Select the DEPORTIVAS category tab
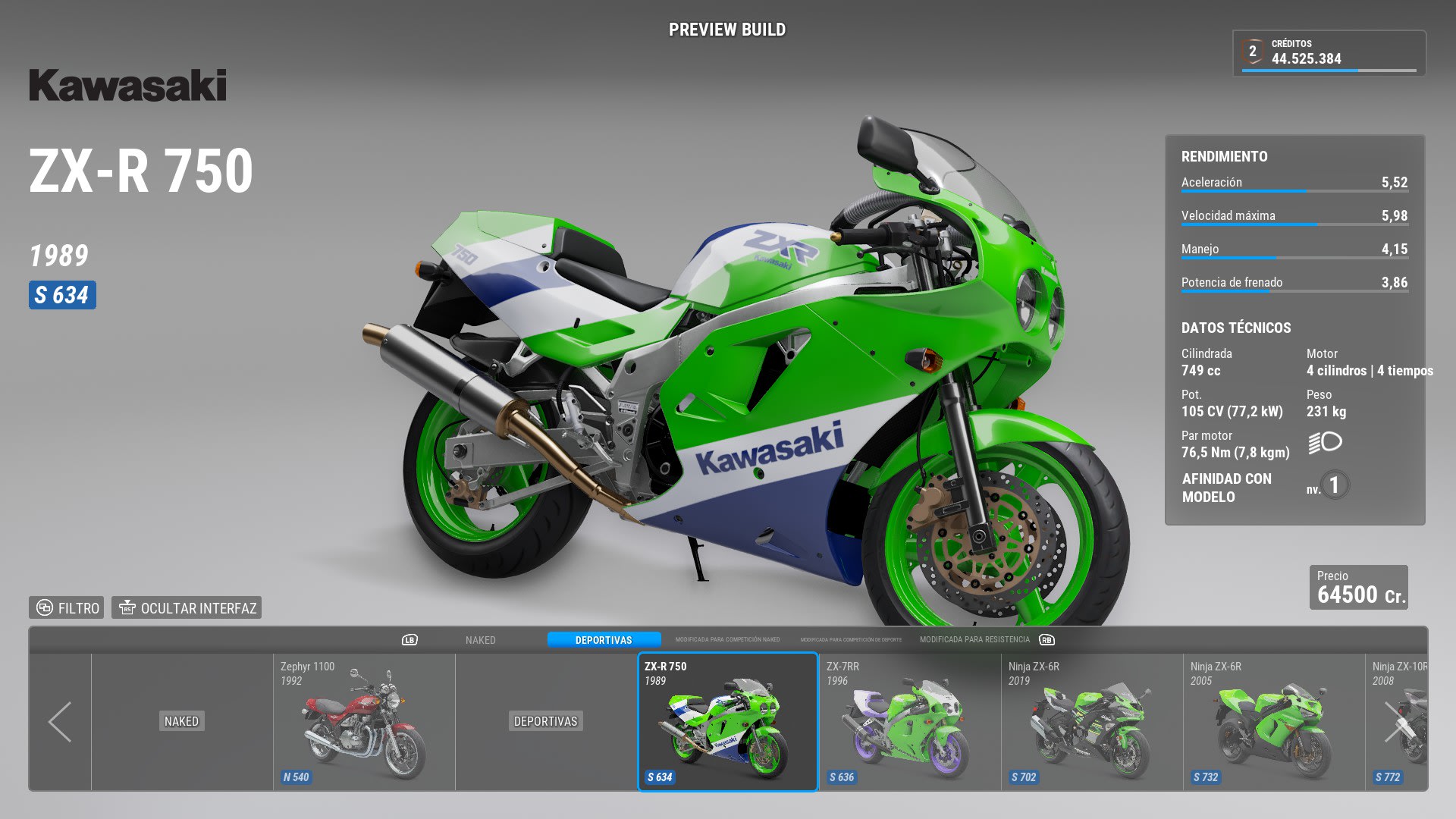 coord(604,640)
